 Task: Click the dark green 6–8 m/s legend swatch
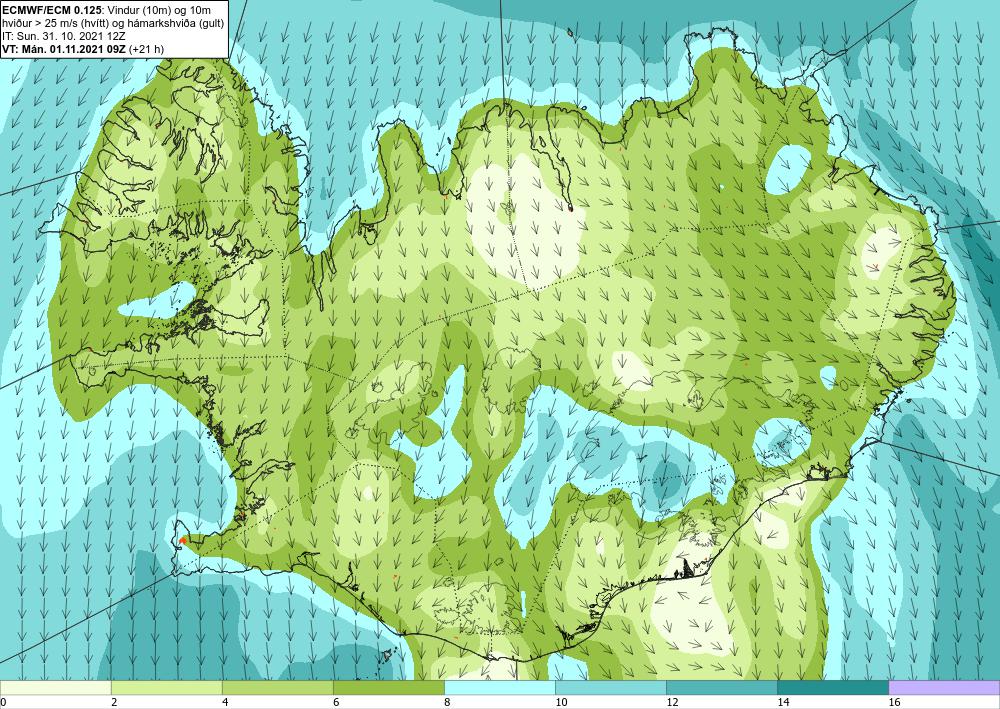(x=388, y=687)
